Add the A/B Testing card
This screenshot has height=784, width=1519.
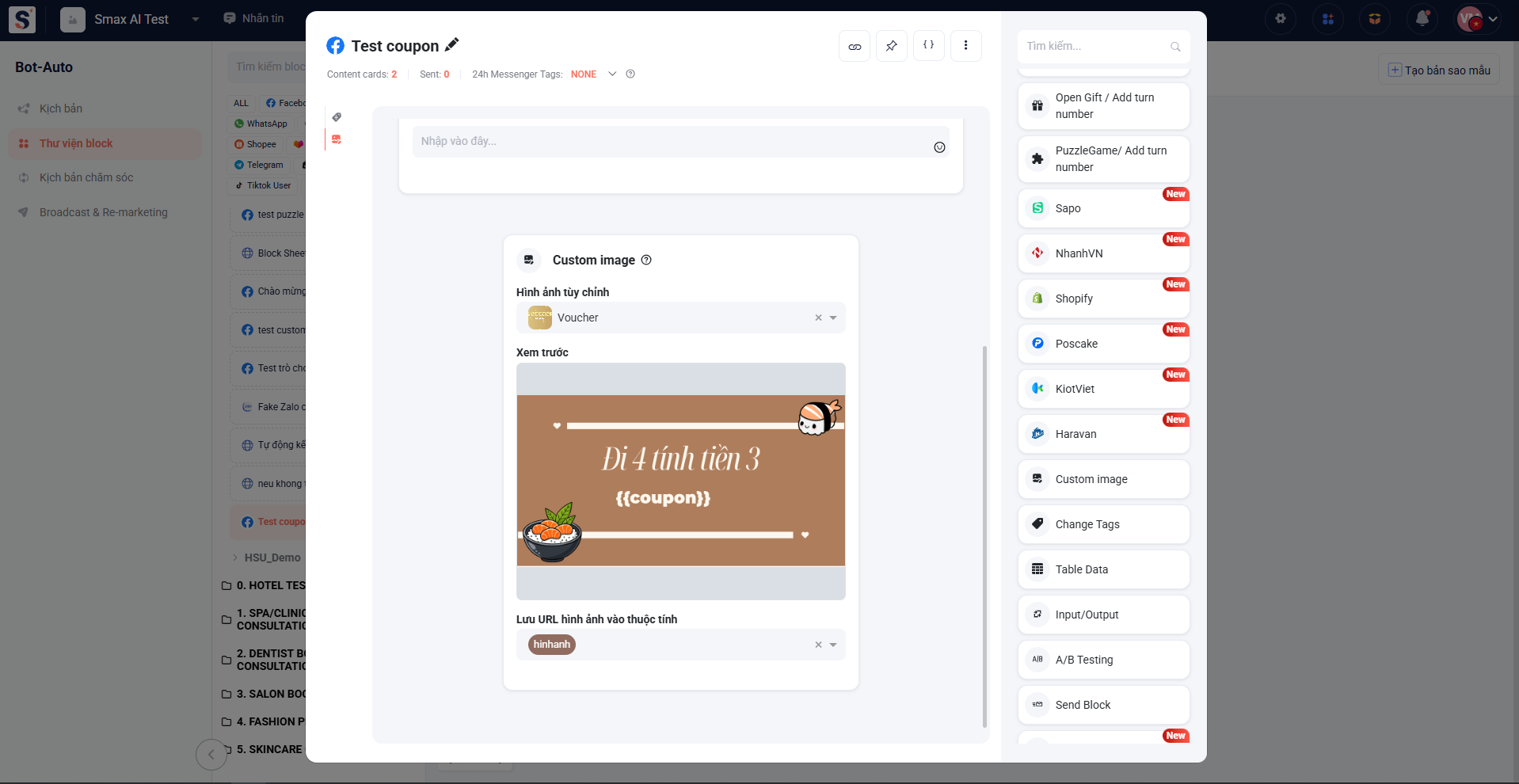[1103, 660]
